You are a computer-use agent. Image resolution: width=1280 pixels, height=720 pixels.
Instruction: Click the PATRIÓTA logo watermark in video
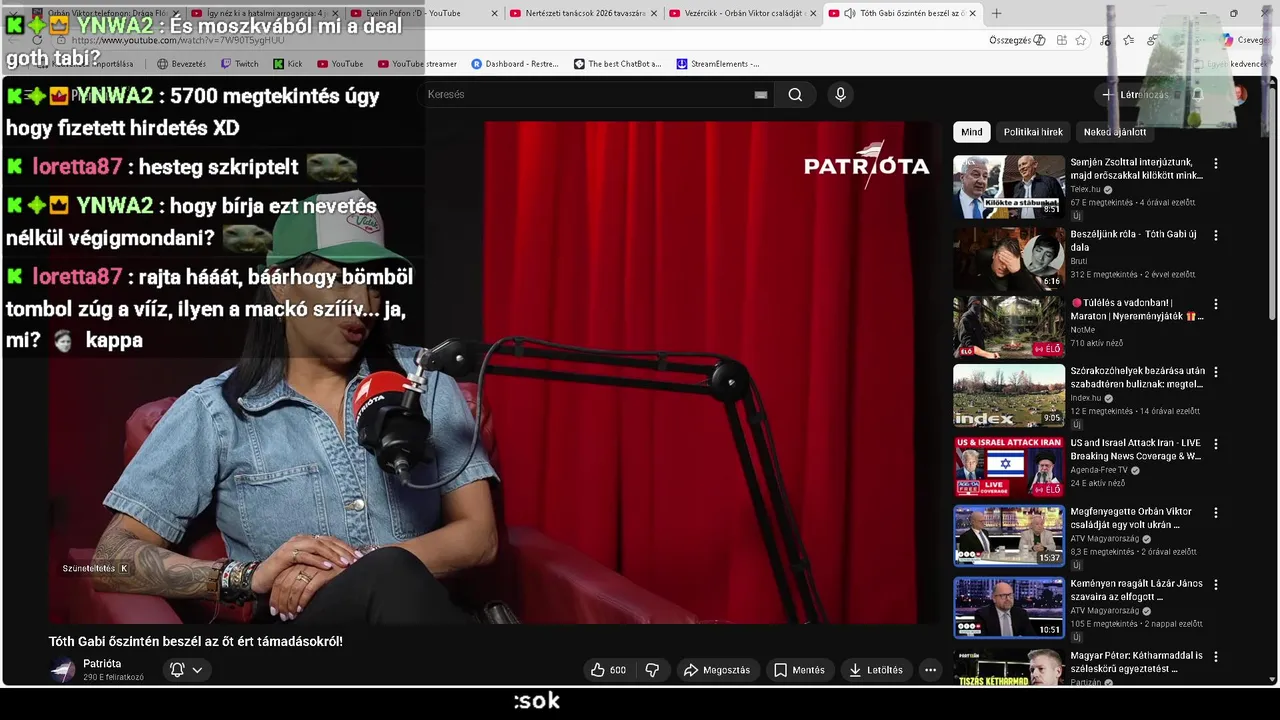pyautogui.click(x=866, y=165)
